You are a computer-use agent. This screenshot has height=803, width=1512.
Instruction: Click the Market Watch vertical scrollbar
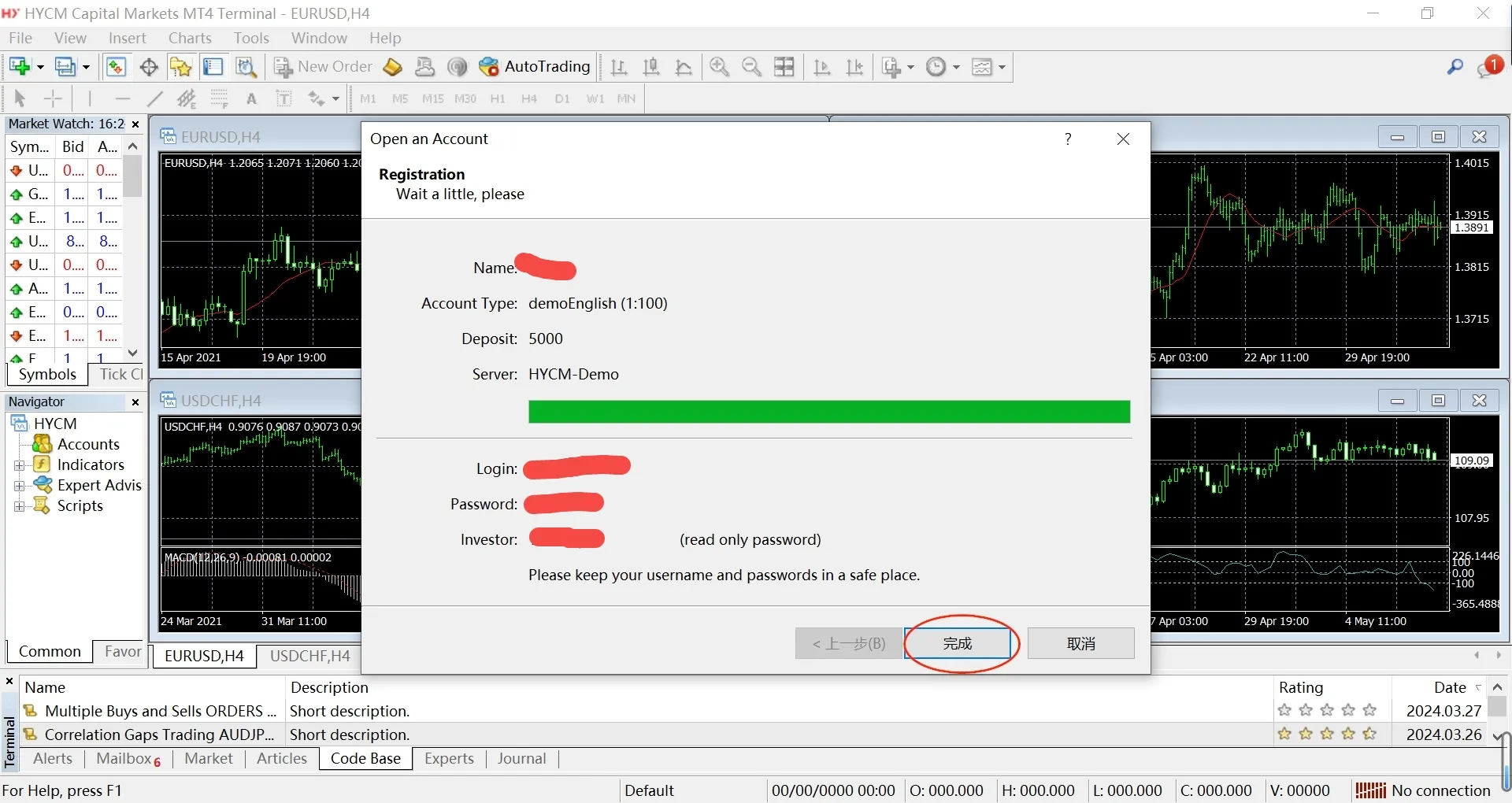[133, 250]
